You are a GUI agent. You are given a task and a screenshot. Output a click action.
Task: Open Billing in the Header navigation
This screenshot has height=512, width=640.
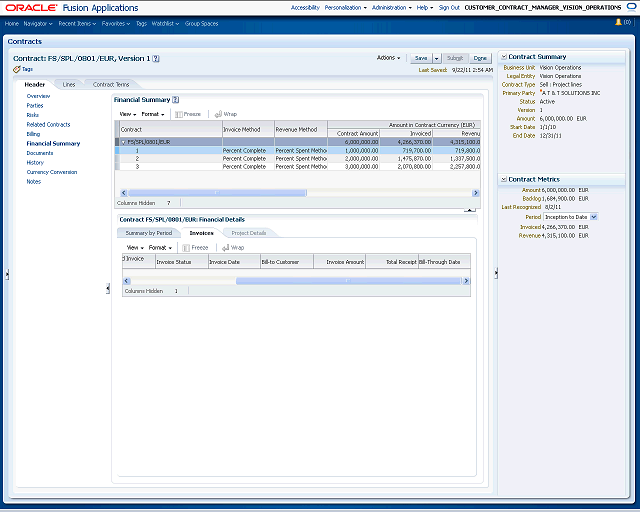pos(33,134)
